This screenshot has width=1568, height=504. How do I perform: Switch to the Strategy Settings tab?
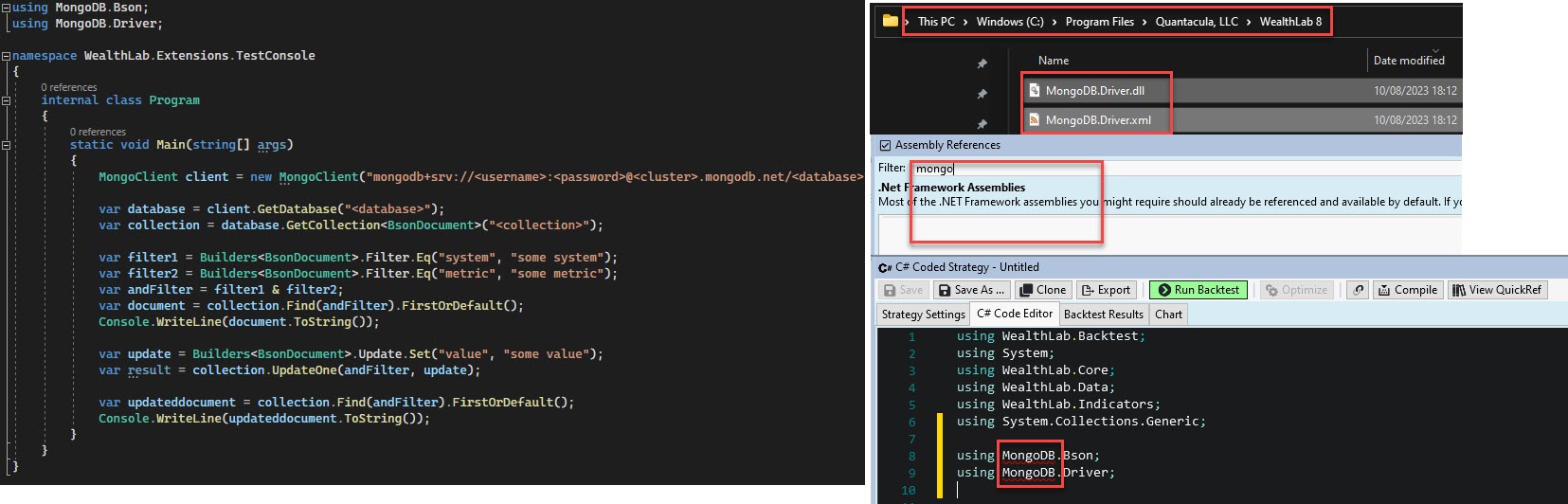pyautogui.click(x=924, y=315)
